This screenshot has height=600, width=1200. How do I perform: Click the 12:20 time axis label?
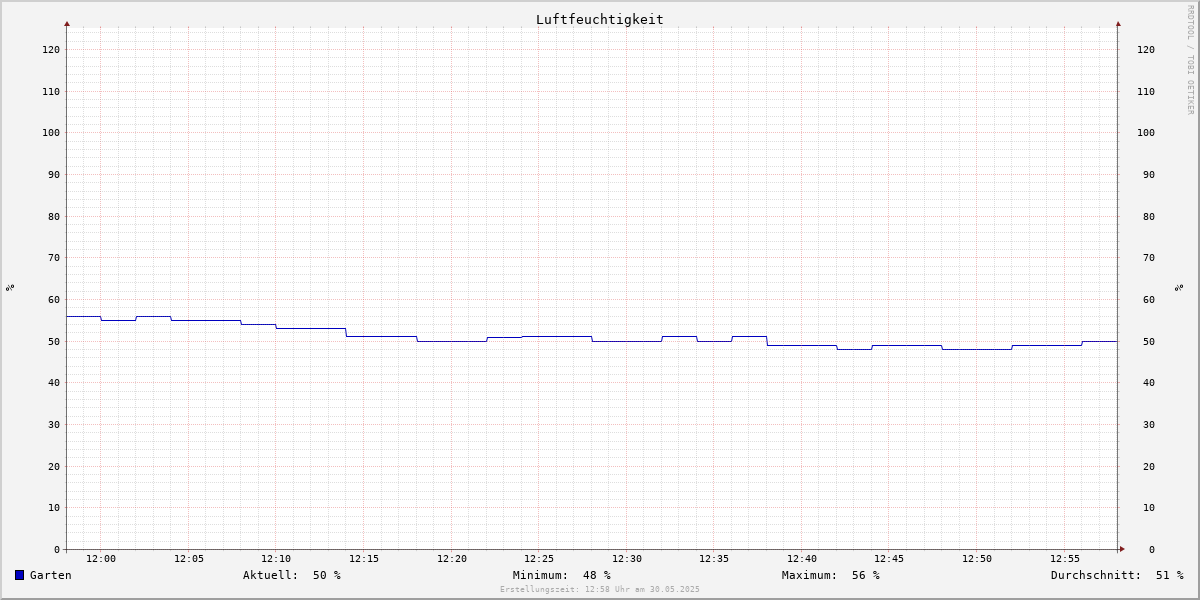(452, 558)
